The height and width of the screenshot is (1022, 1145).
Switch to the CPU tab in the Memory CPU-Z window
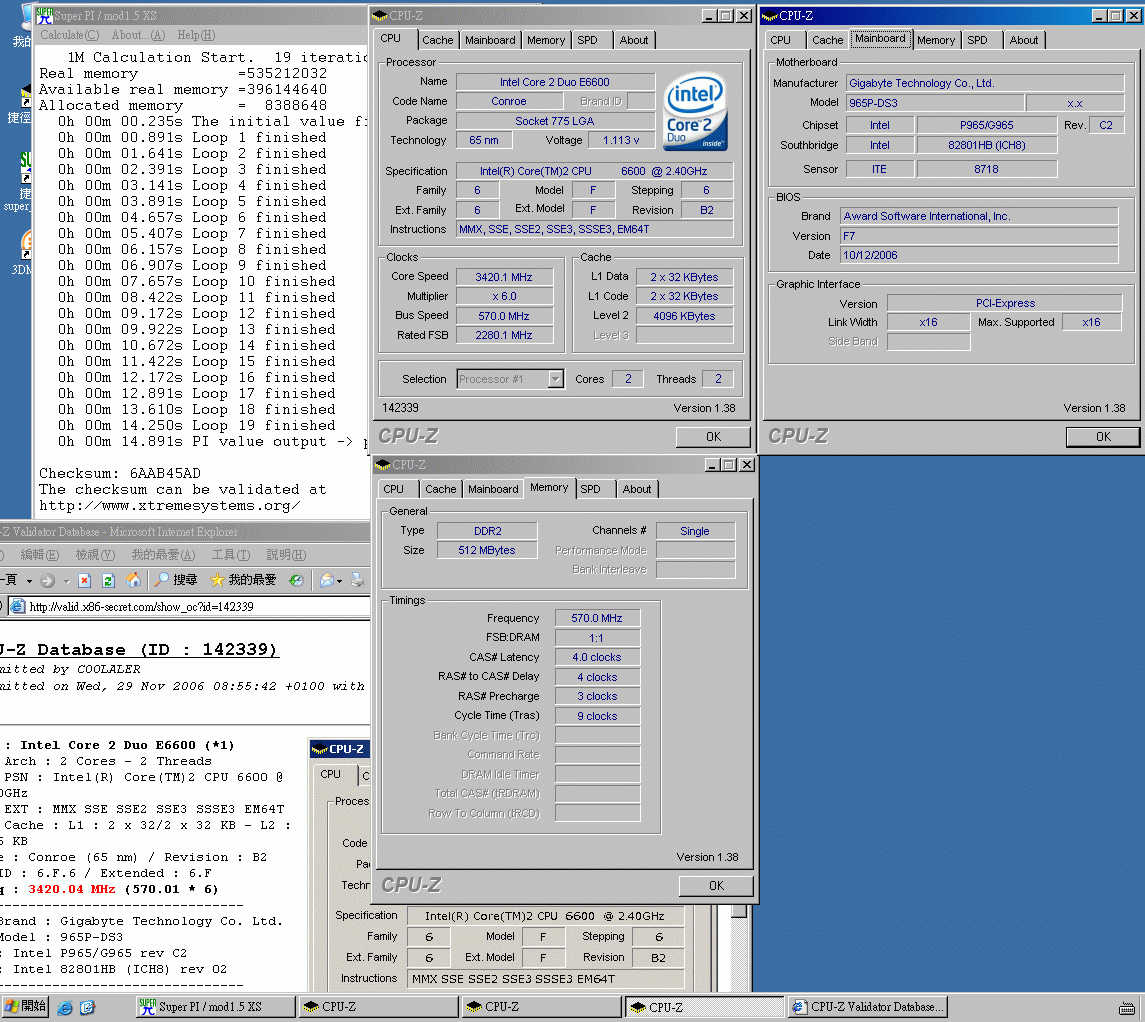(x=394, y=489)
